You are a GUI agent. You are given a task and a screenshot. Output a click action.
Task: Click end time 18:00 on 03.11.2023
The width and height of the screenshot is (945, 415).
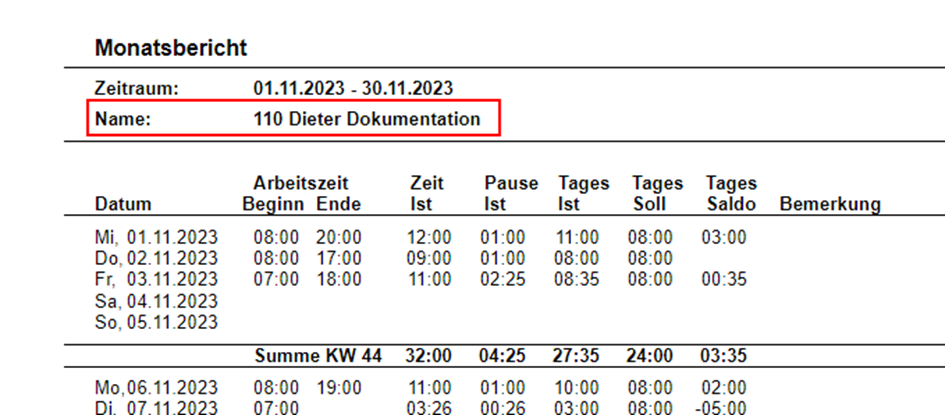tap(339, 279)
